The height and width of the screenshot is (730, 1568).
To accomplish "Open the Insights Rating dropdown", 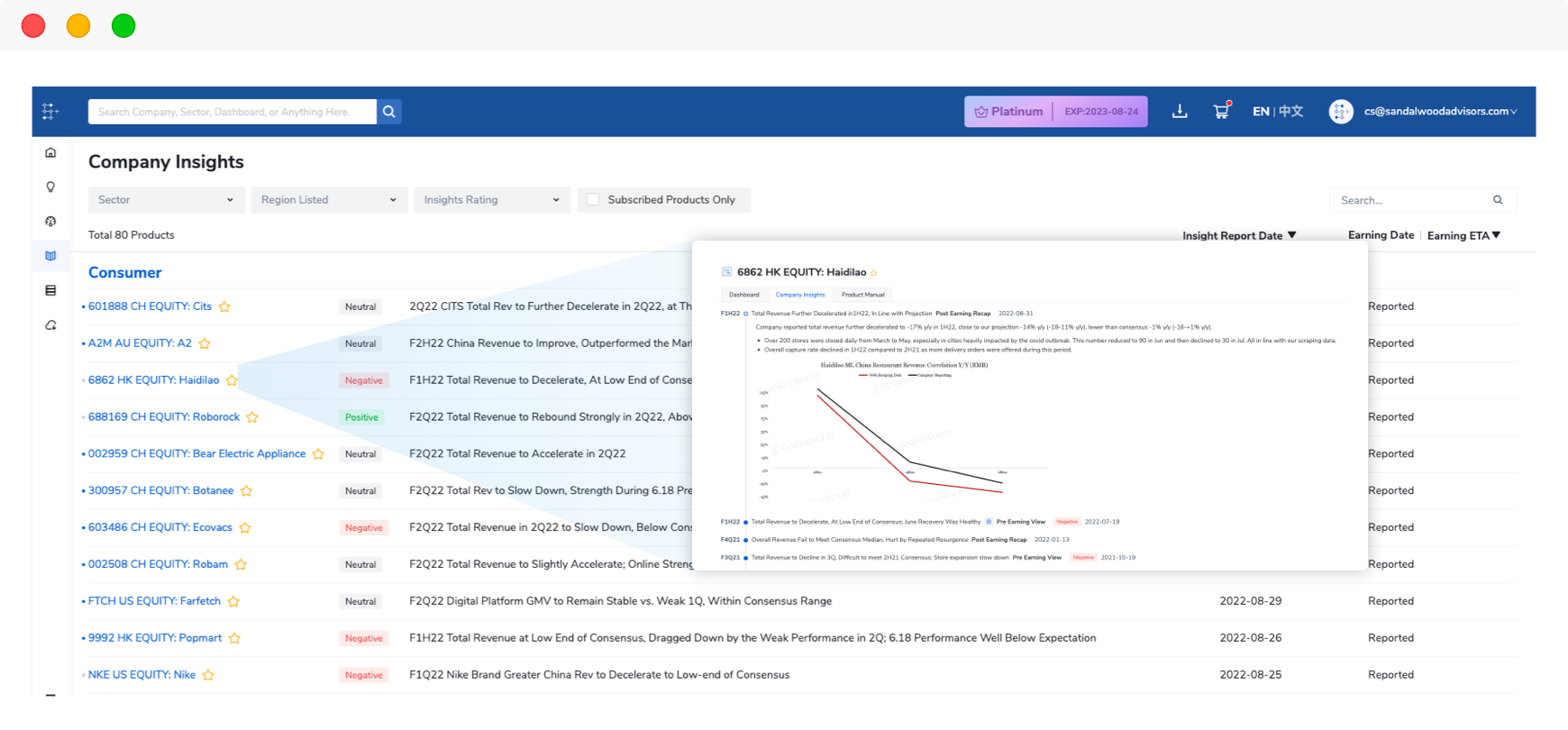I will [x=492, y=200].
